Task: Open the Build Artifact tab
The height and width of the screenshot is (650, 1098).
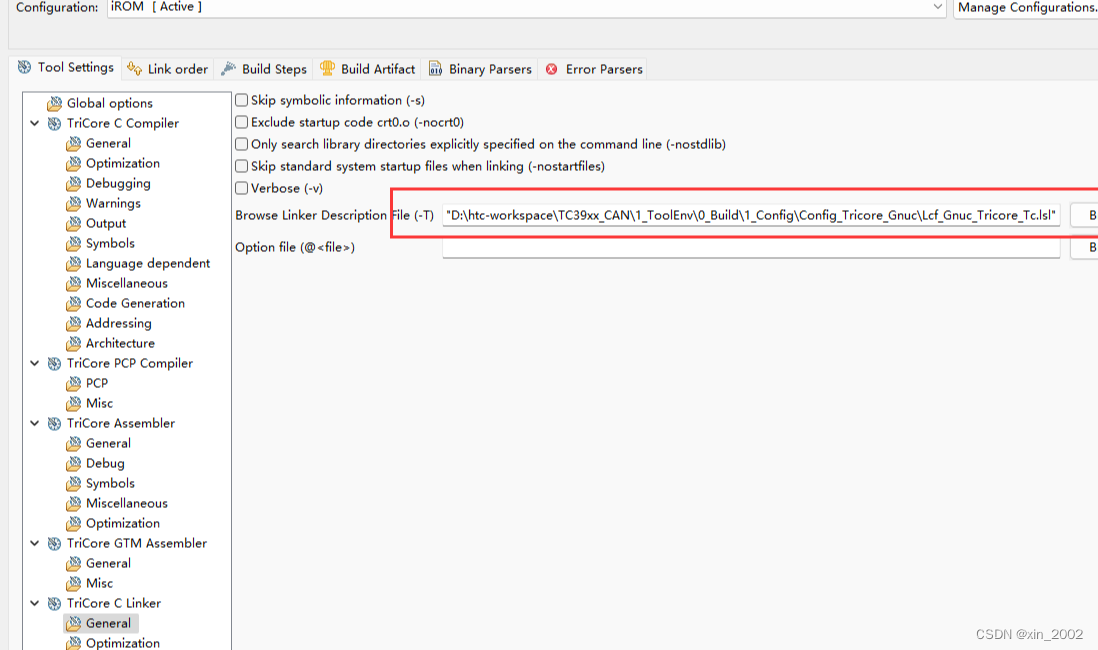Action: [368, 69]
